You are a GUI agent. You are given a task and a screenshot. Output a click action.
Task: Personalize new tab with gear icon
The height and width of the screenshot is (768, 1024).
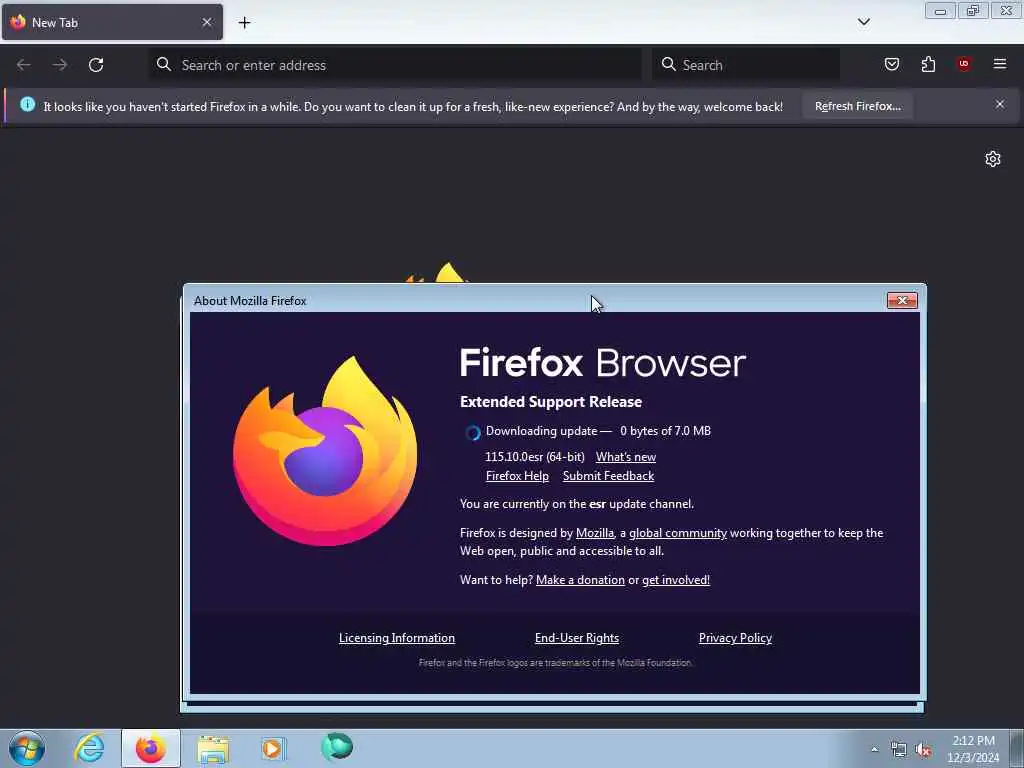[993, 159]
